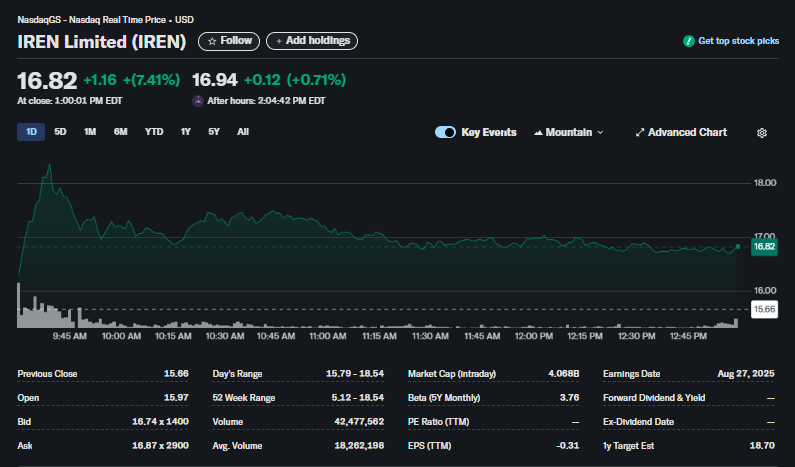Viewport: 795px width, 467px height.
Task: Follow IREN Limited stock
Action: [x=229, y=41]
